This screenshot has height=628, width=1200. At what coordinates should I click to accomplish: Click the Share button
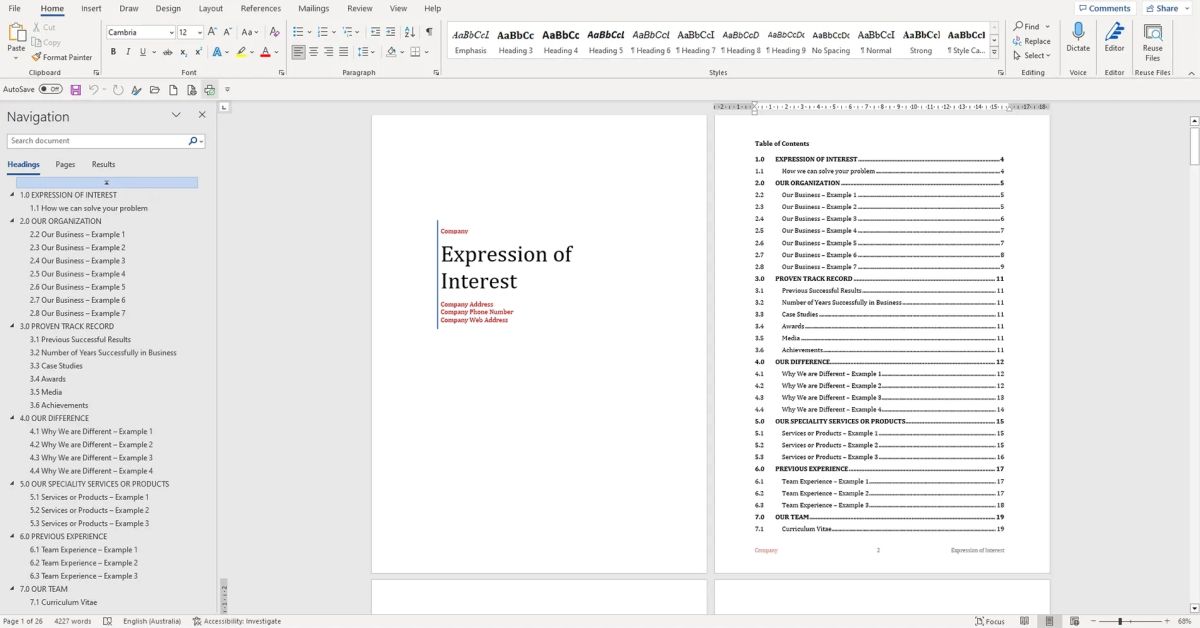1163,8
